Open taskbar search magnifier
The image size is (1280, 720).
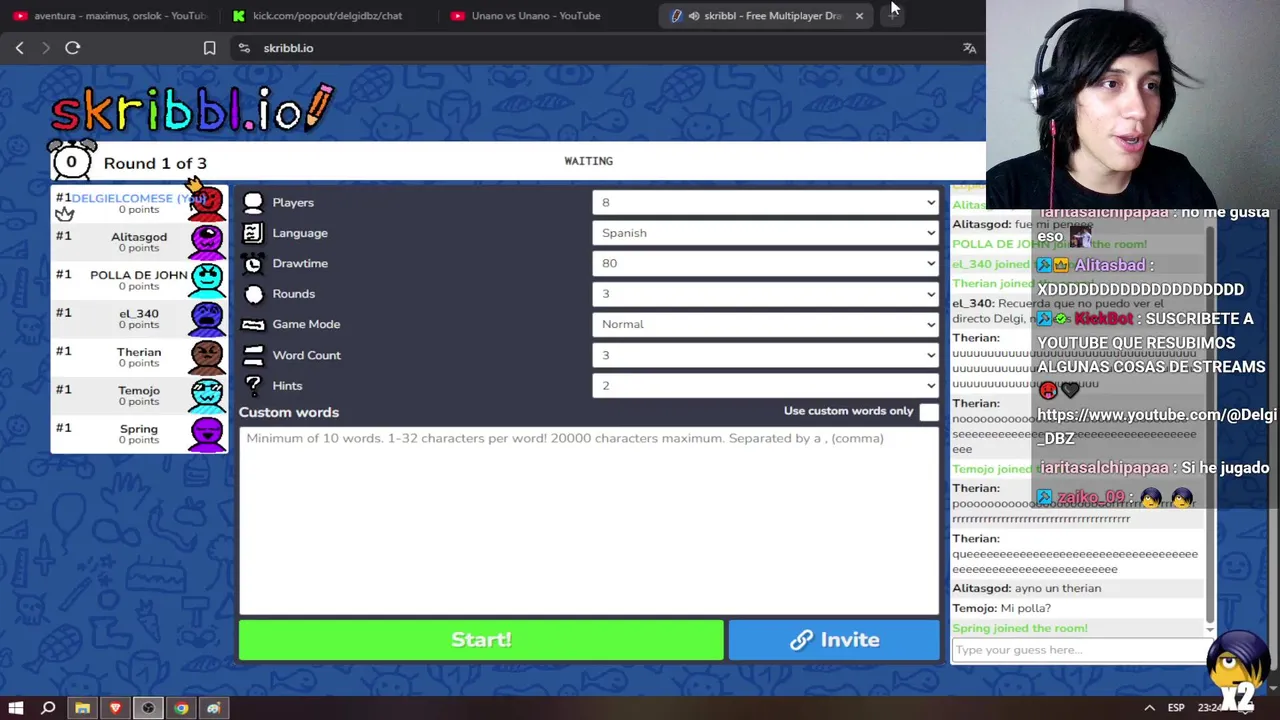pyautogui.click(x=48, y=708)
